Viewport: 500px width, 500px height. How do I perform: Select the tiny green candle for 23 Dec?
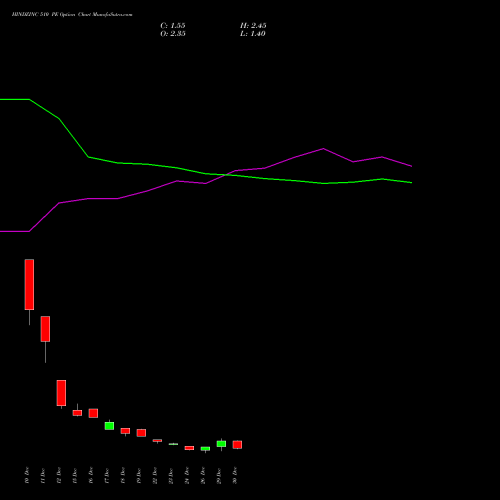[x=173, y=444]
